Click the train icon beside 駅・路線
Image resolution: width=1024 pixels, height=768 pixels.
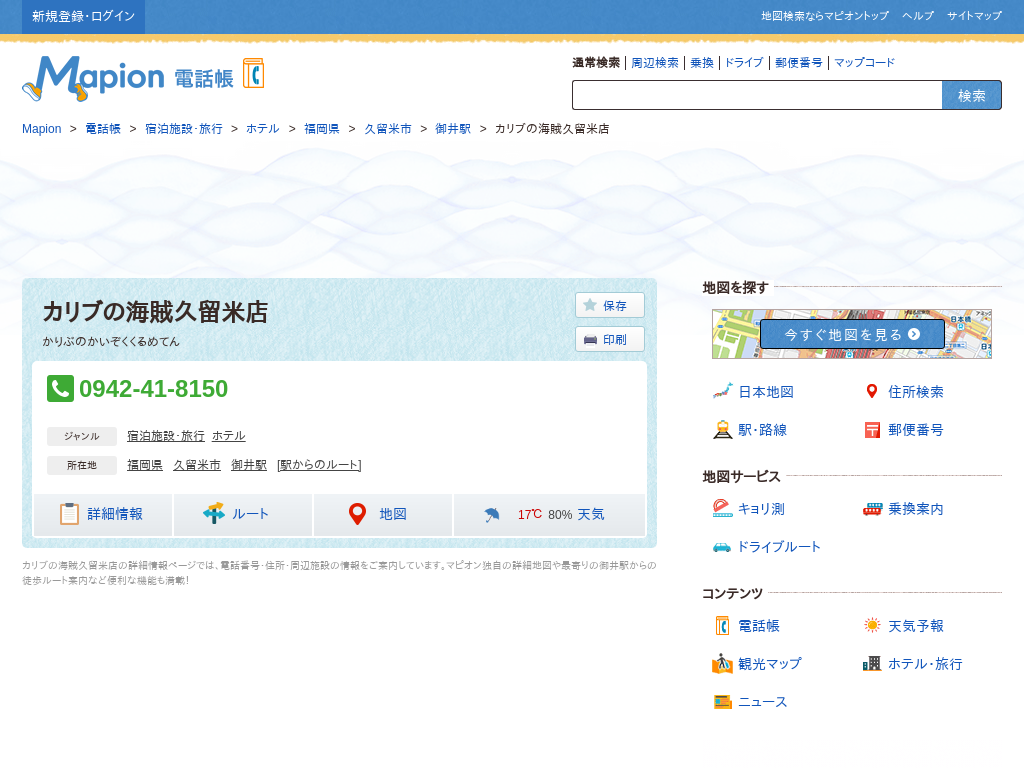click(722, 429)
